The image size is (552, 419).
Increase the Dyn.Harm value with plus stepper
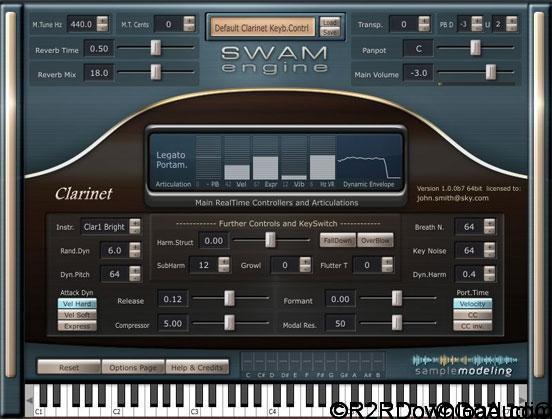[x=489, y=270]
